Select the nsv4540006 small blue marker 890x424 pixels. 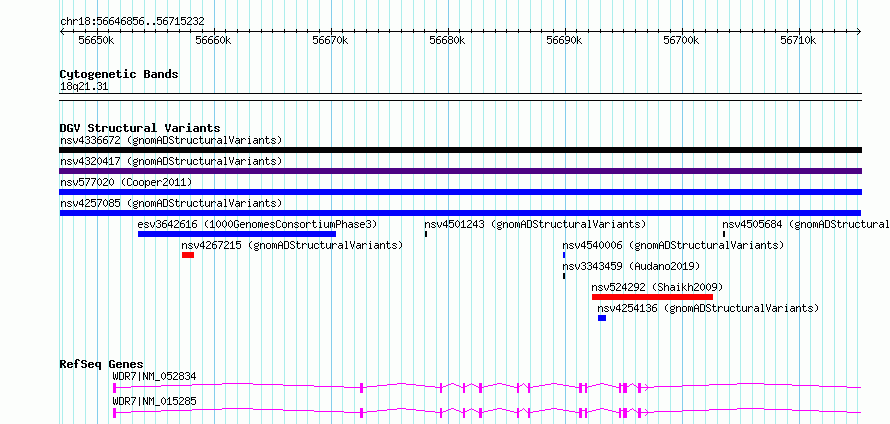[564, 255]
